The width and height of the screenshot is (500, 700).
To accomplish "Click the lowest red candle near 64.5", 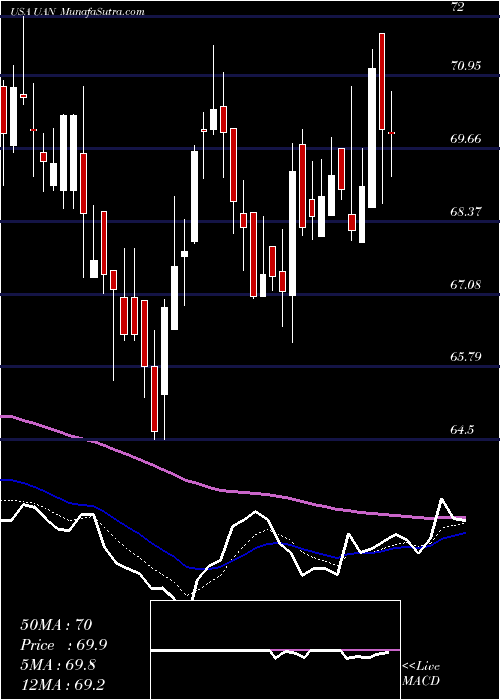I will pos(154,399).
